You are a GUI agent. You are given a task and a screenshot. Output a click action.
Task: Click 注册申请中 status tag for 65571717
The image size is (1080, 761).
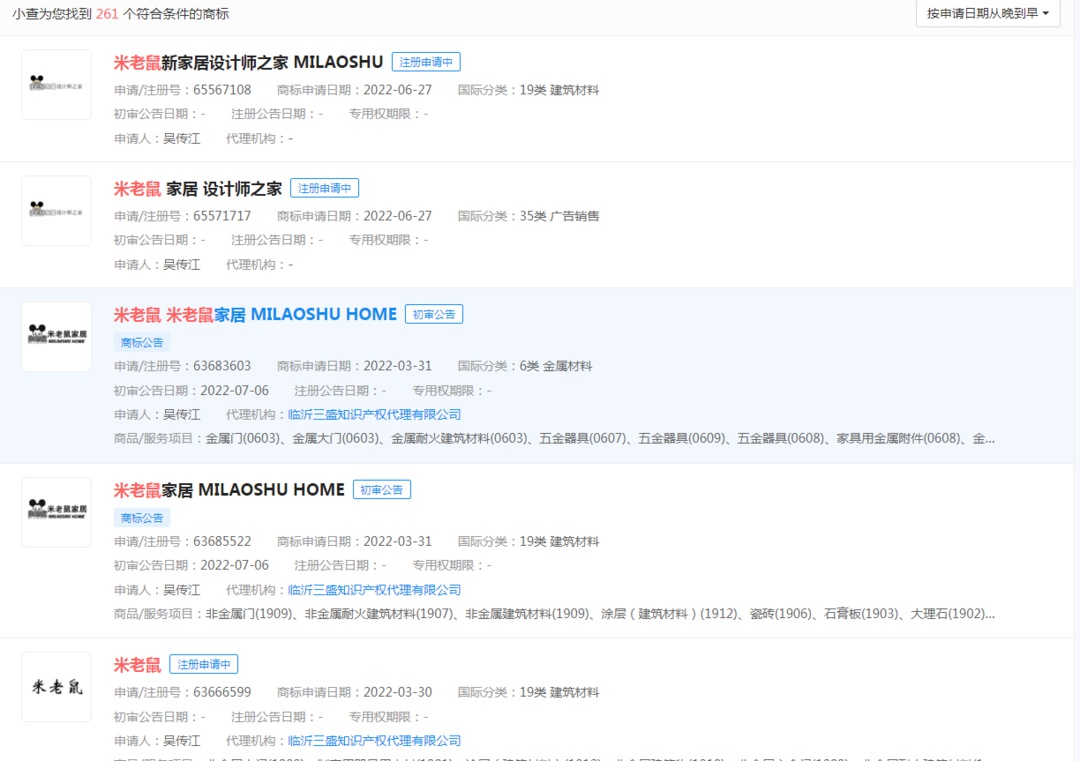point(324,188)
